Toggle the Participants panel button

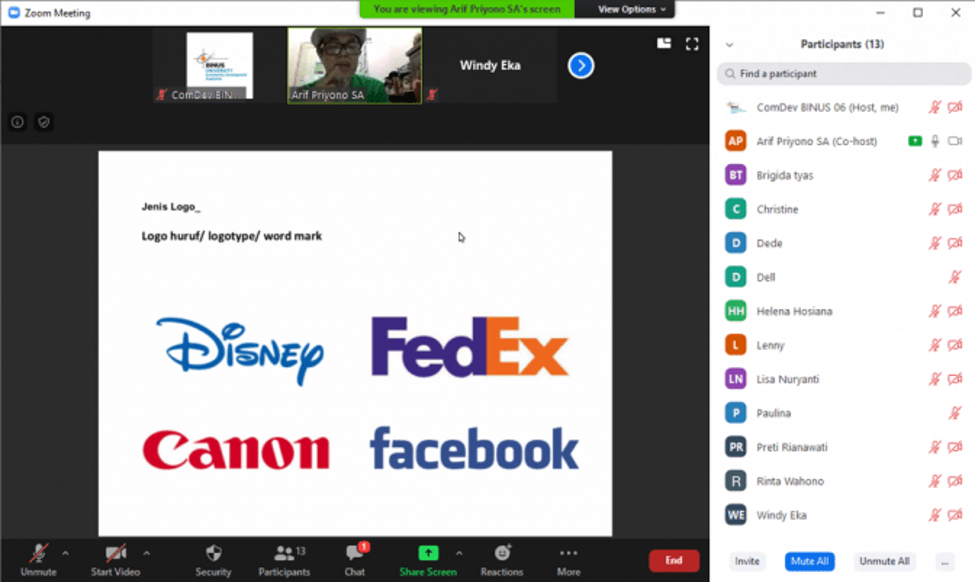284,560
